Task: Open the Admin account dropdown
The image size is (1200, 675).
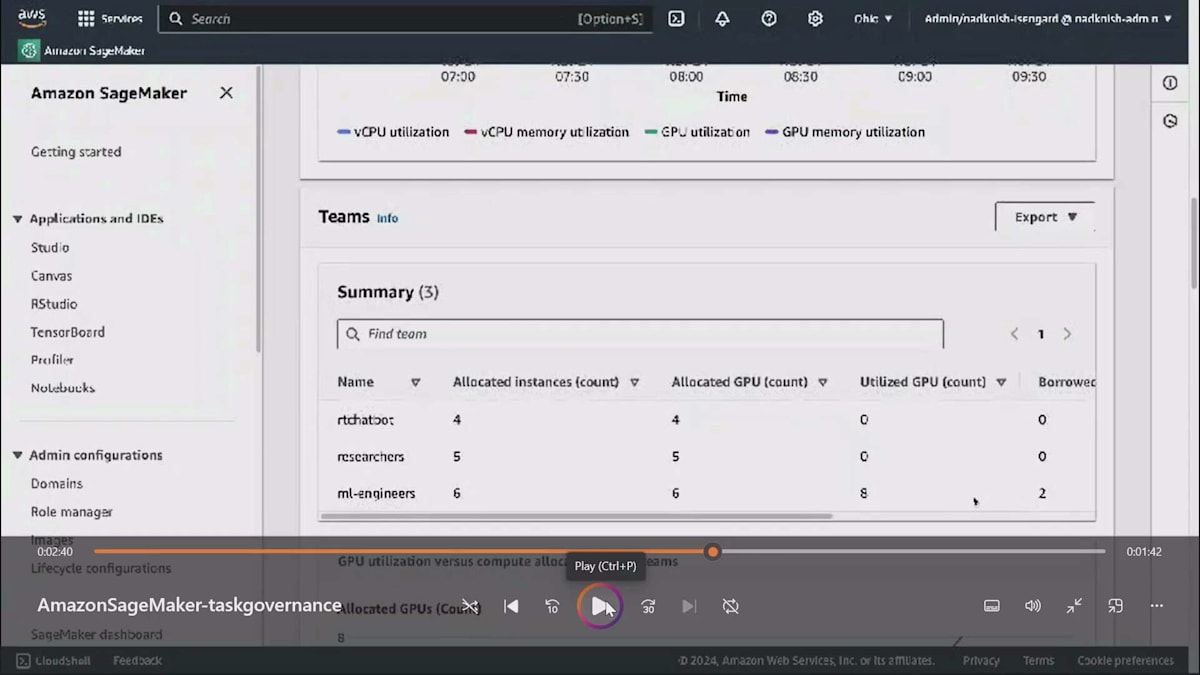Action: (1048, 19)
